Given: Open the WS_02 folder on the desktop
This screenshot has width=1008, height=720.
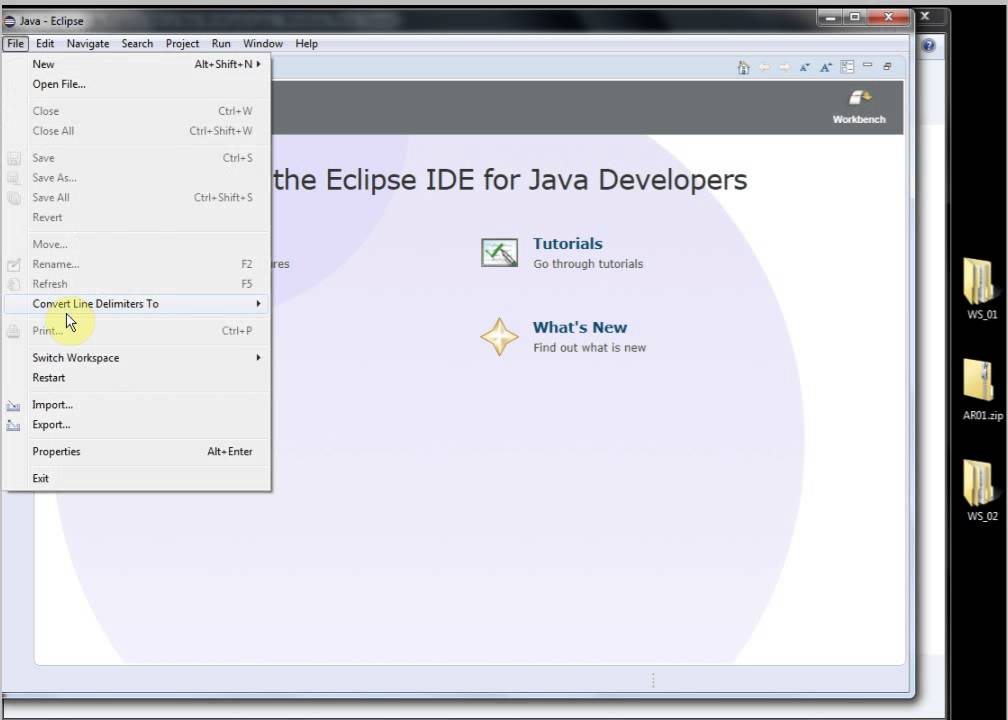Looking at the screenshot, I should [x=982, y=490].
